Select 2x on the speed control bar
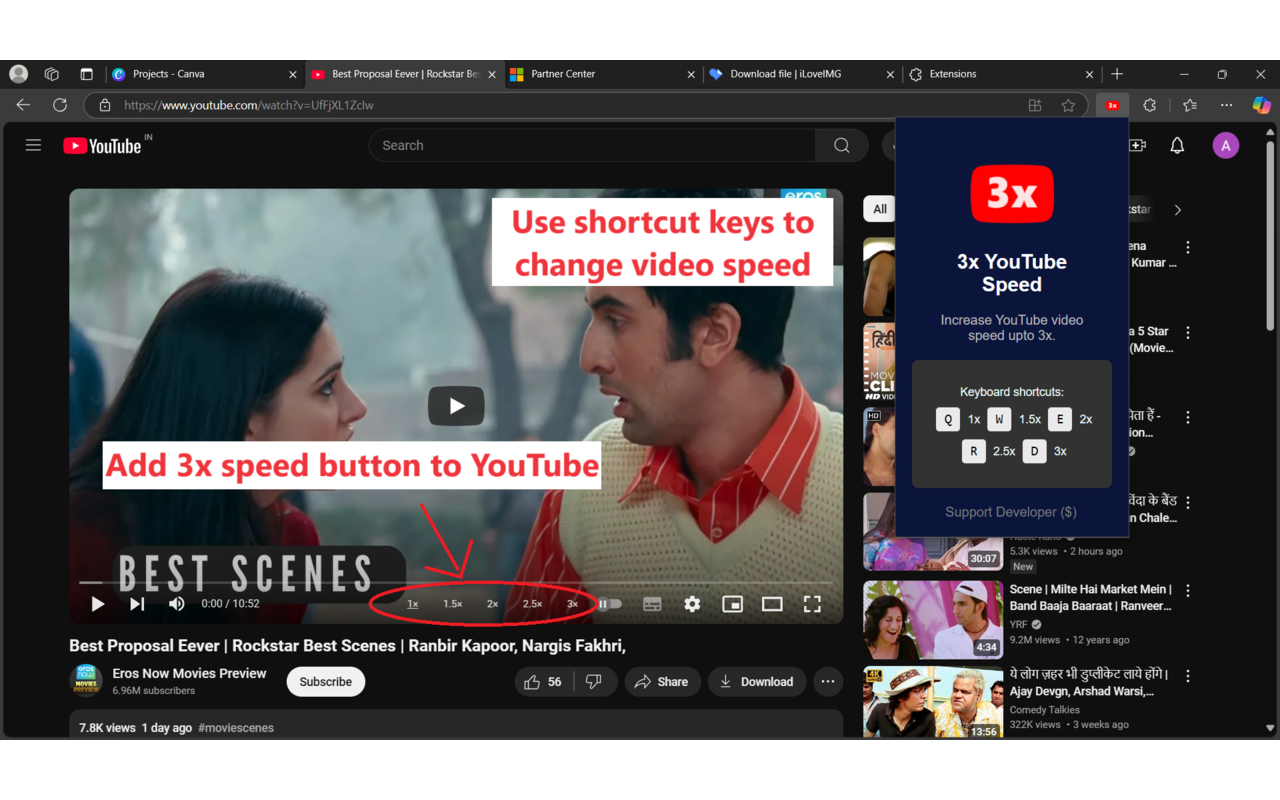Screen dimensions: 1280x800 click(491, 604)
